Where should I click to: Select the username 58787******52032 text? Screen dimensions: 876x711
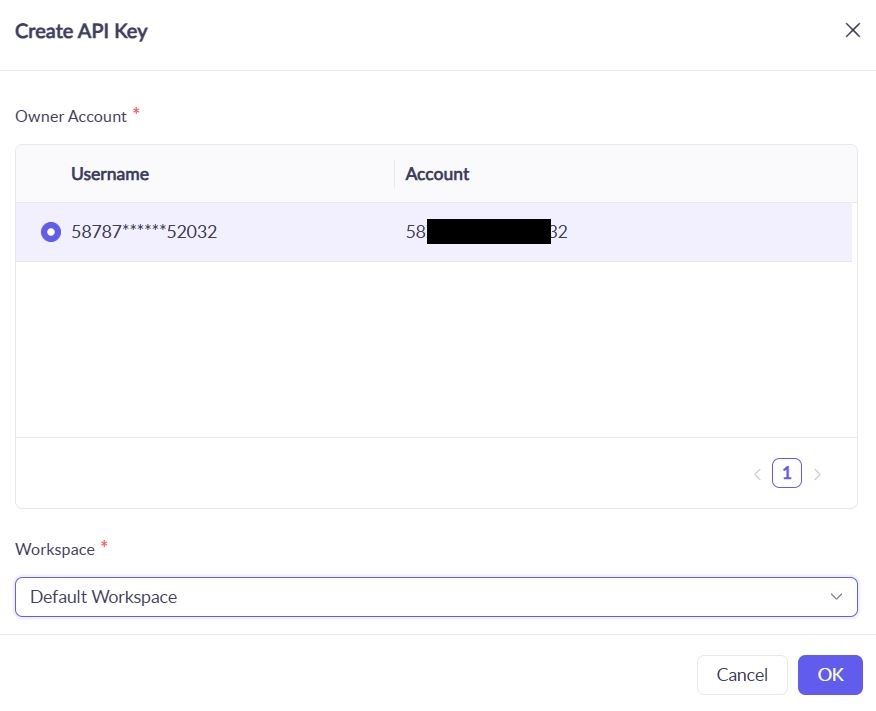click(144, 232)
